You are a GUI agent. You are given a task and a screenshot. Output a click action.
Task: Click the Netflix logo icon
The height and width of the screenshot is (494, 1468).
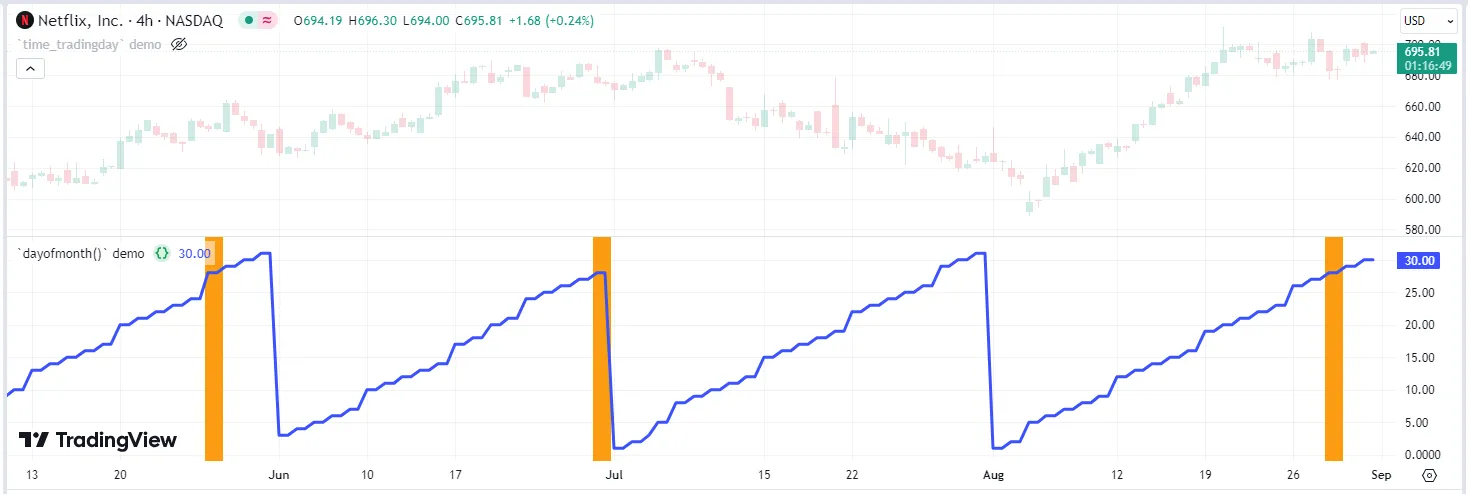pos(25,20)
